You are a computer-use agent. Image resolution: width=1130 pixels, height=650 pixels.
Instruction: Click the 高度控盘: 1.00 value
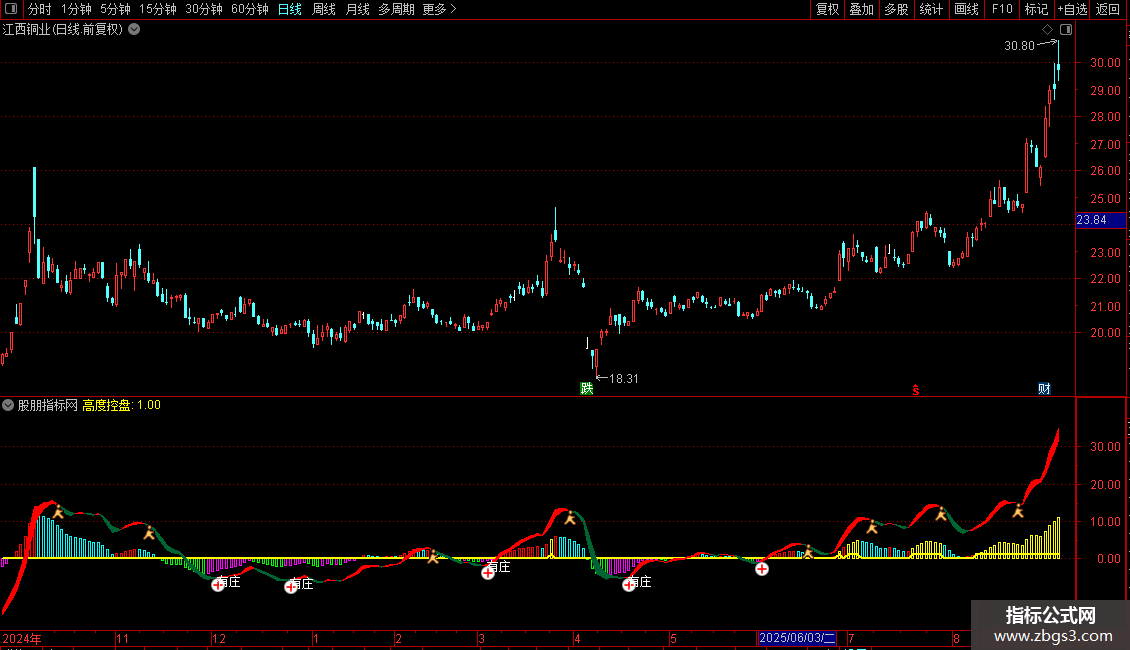pos(121,405)
